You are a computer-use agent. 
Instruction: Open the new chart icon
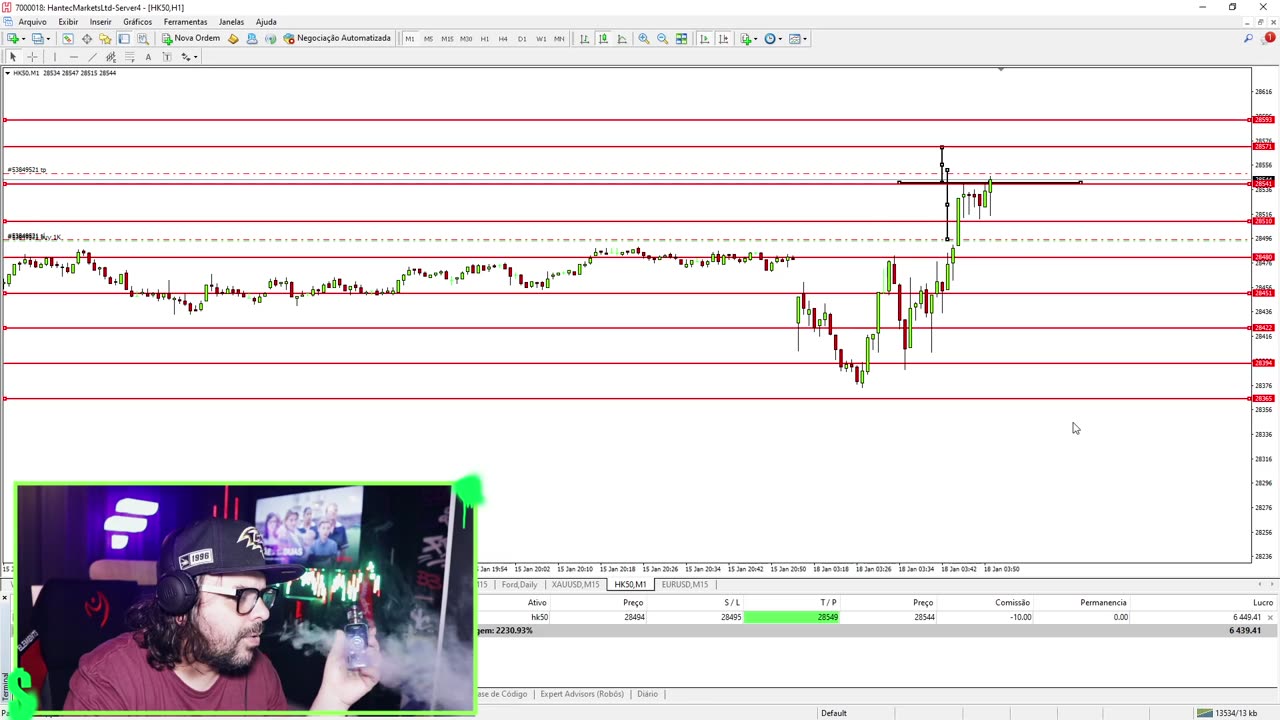coord(13,39)
